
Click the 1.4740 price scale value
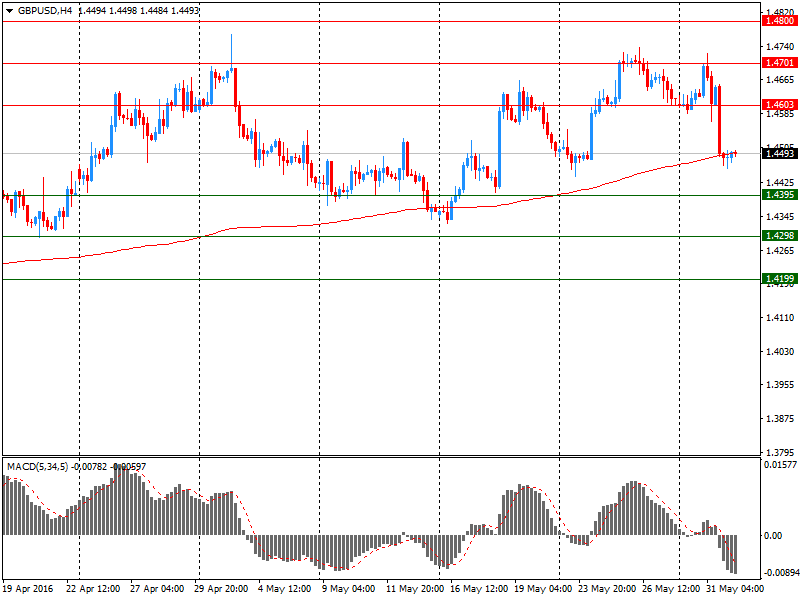pyautogui.click(x=781, y=46)
